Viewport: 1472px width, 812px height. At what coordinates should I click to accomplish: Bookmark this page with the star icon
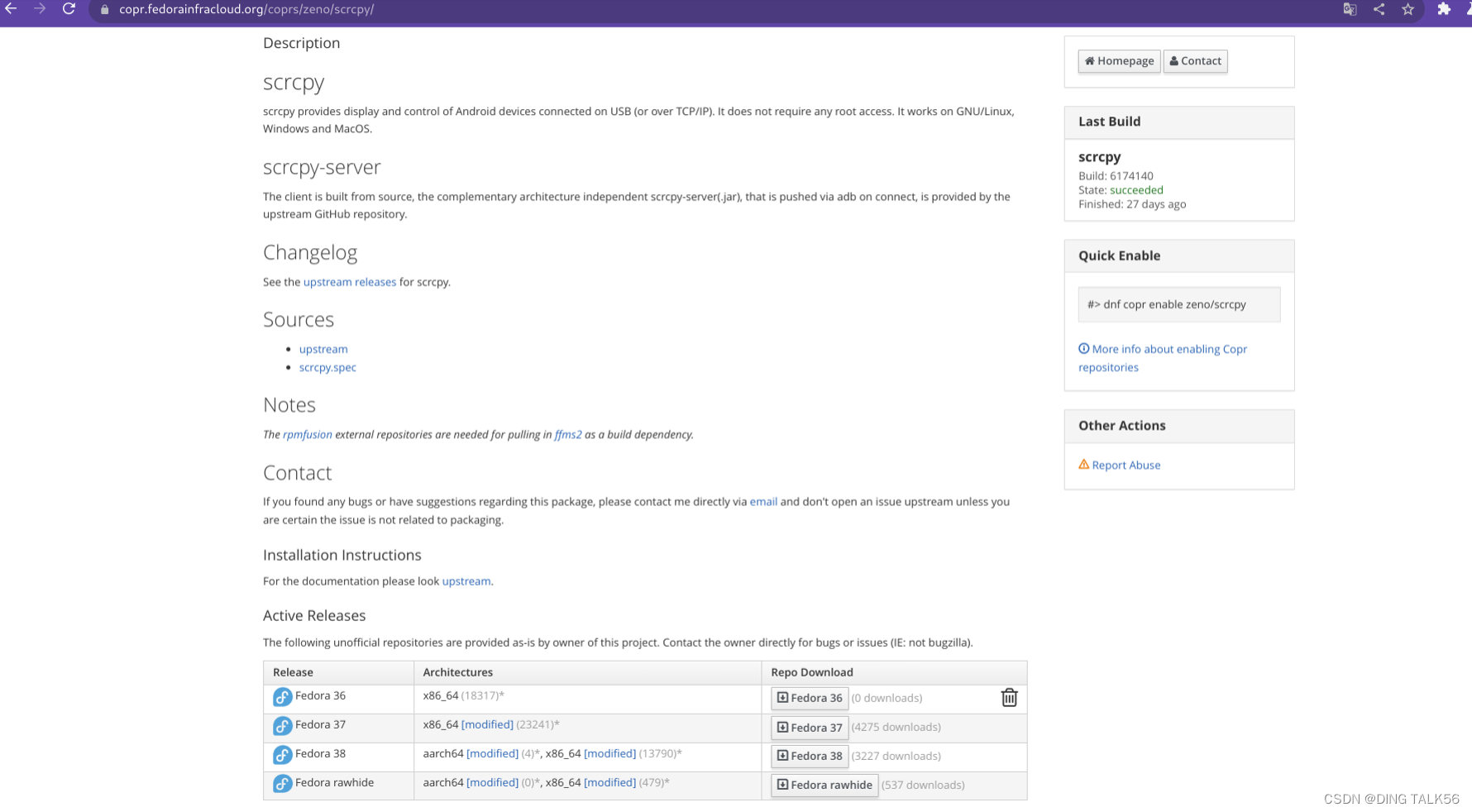coord(1407,9)
